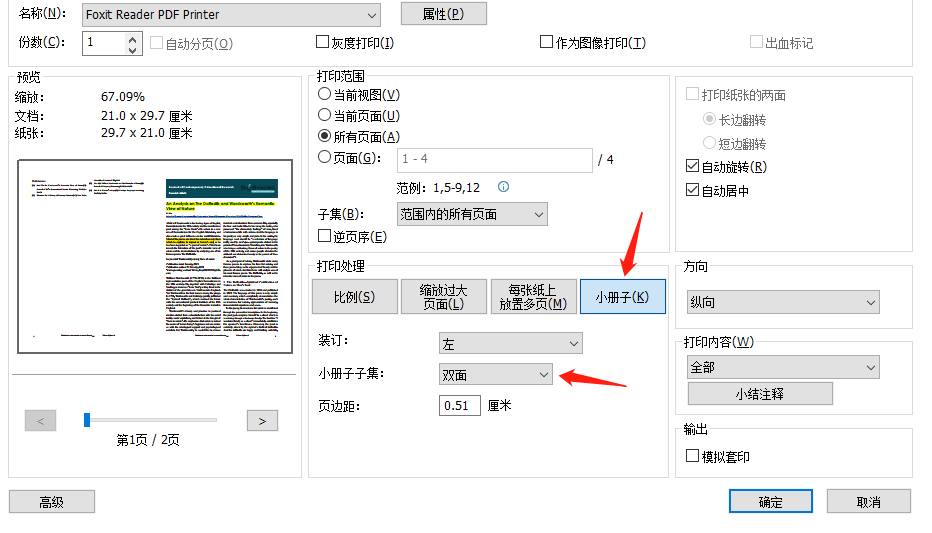Go to next preview page arrow

[262, 421]
